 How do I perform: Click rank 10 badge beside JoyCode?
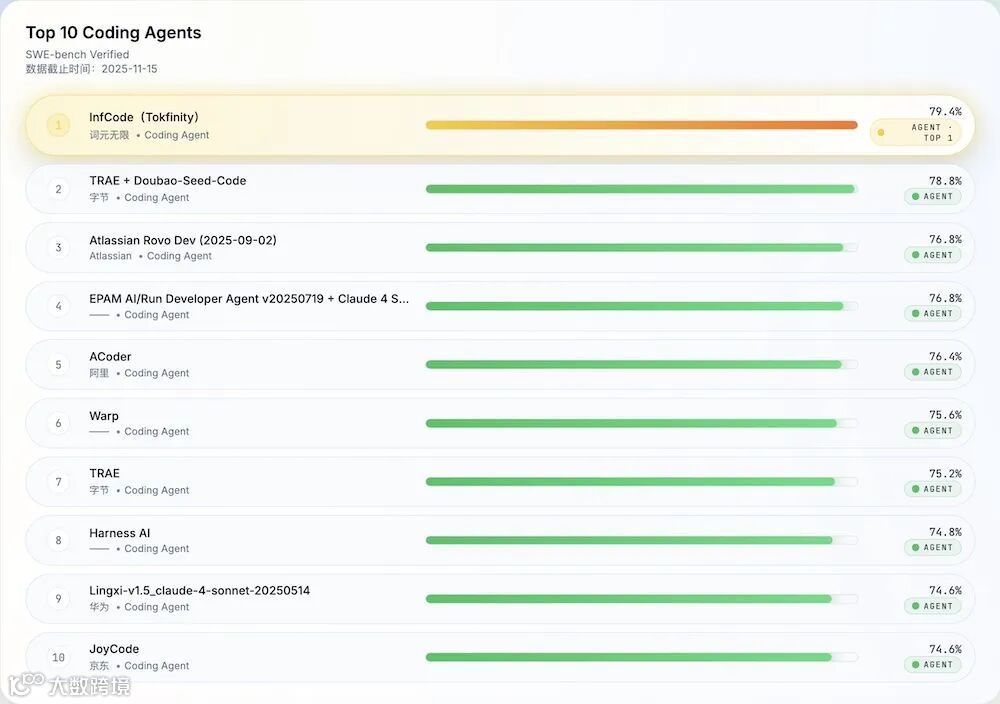(58, 657)
